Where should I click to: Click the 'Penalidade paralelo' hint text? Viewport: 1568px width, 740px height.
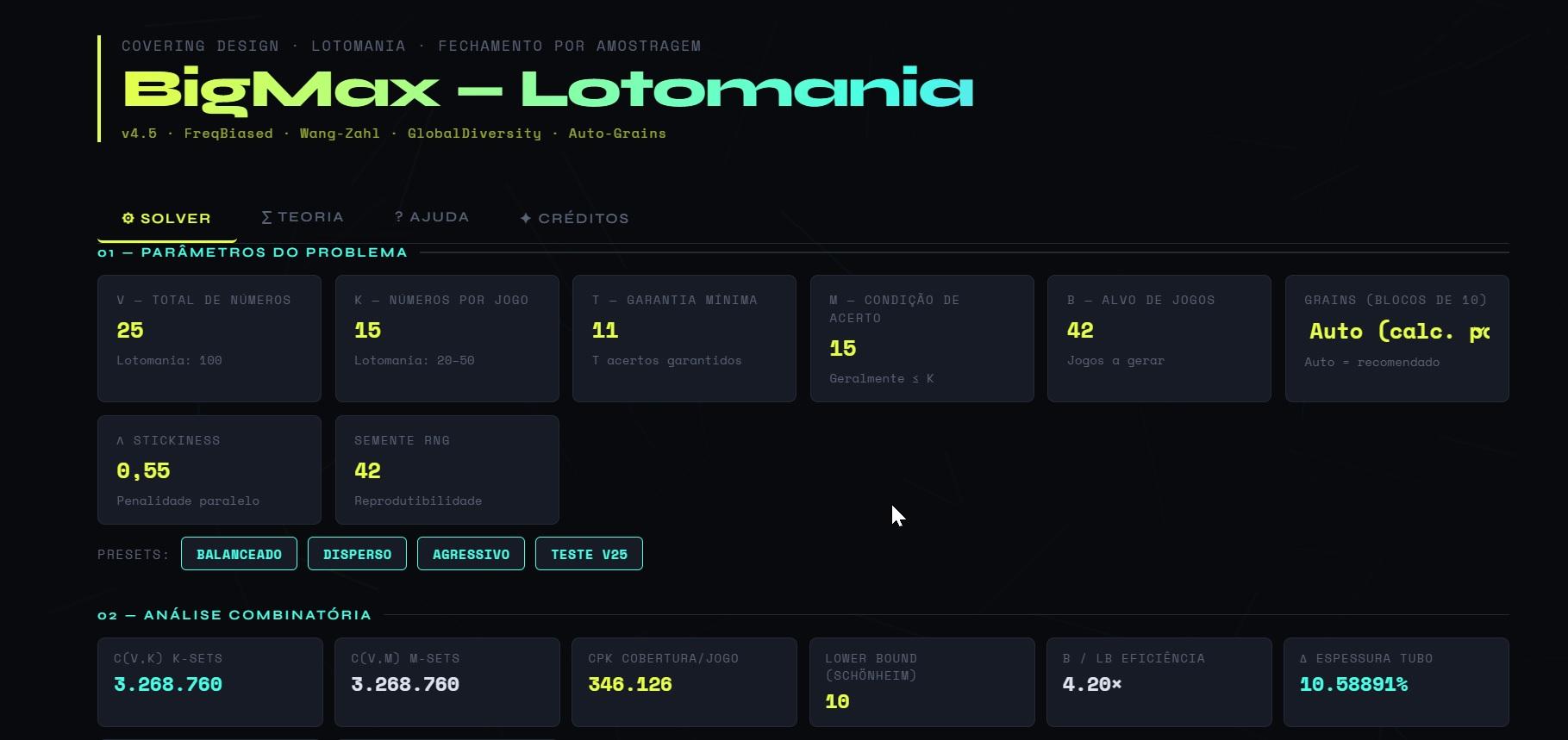[x=188, y=501]
